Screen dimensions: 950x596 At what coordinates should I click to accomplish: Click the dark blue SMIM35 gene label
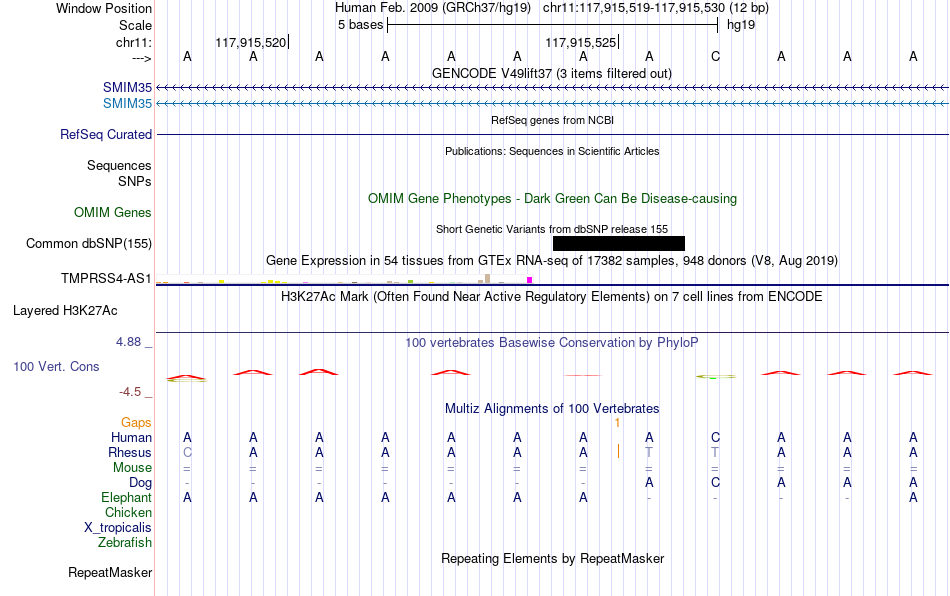click(127, 88)
